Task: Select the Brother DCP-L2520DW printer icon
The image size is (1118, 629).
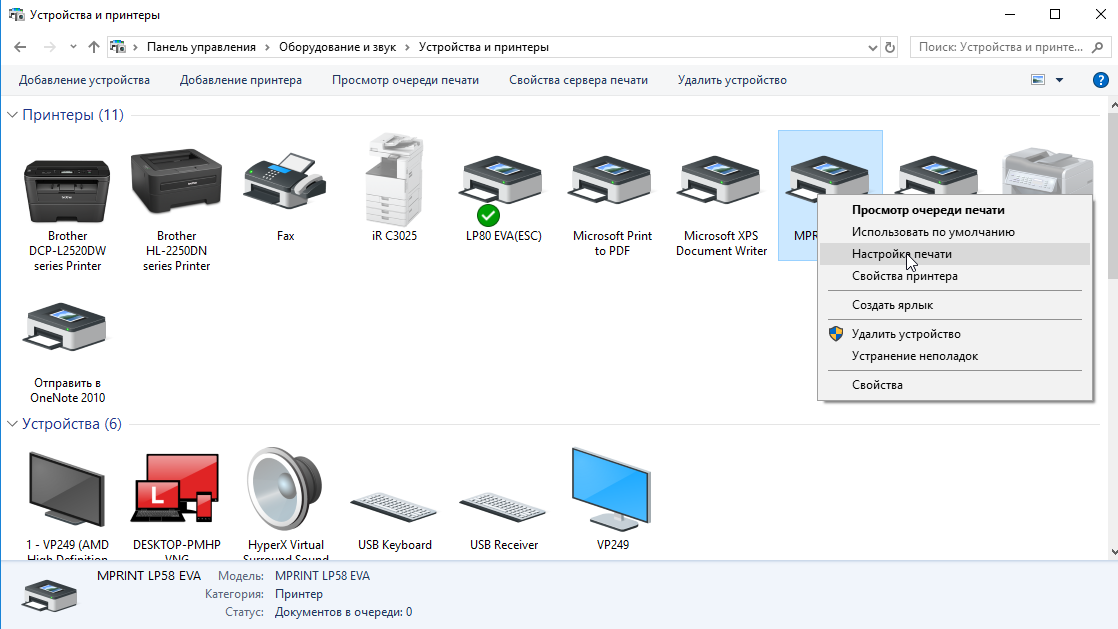Action: (x=67, y=191)
